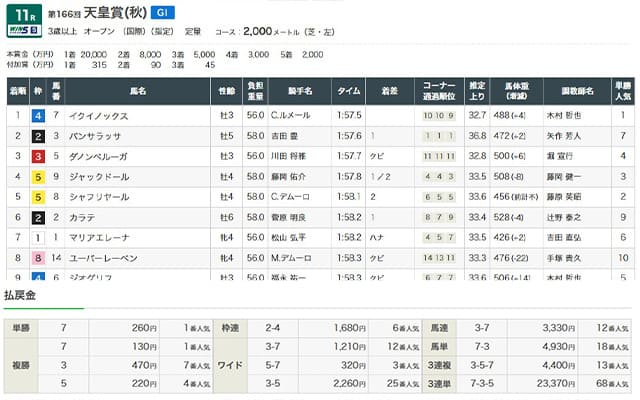
Task: Click the ワイド payout label
Action: [230, 365]
